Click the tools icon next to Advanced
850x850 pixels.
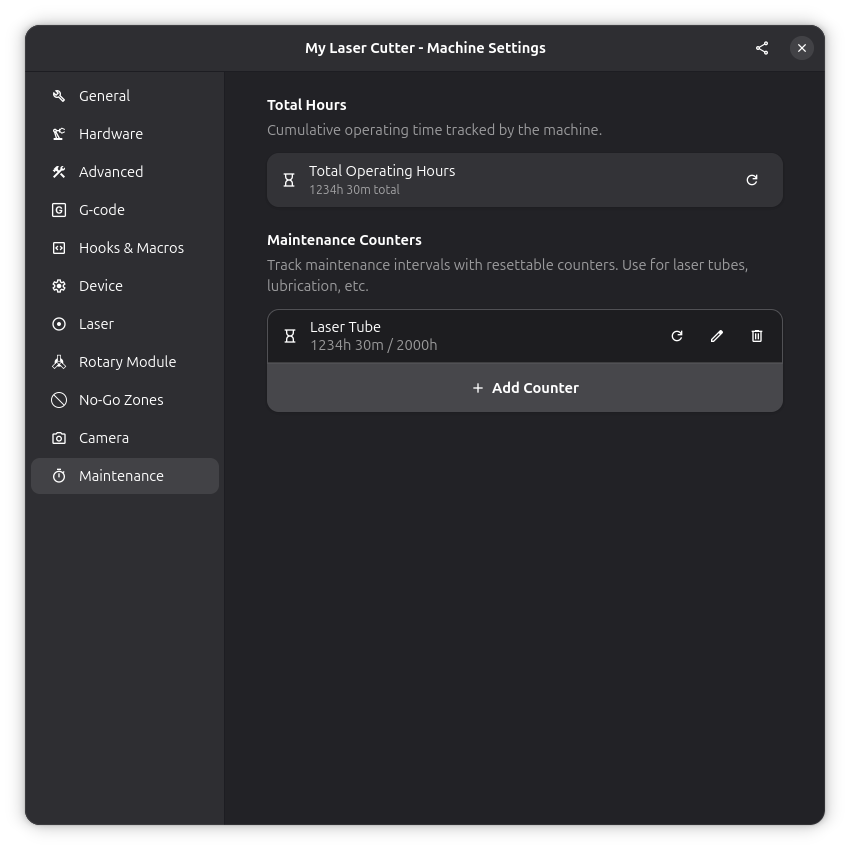59,172
